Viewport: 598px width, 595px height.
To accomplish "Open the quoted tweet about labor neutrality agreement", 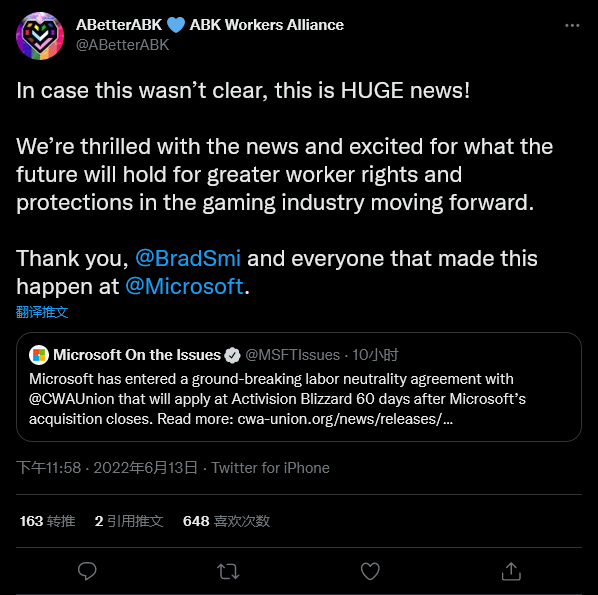I will tap(299, 387).
